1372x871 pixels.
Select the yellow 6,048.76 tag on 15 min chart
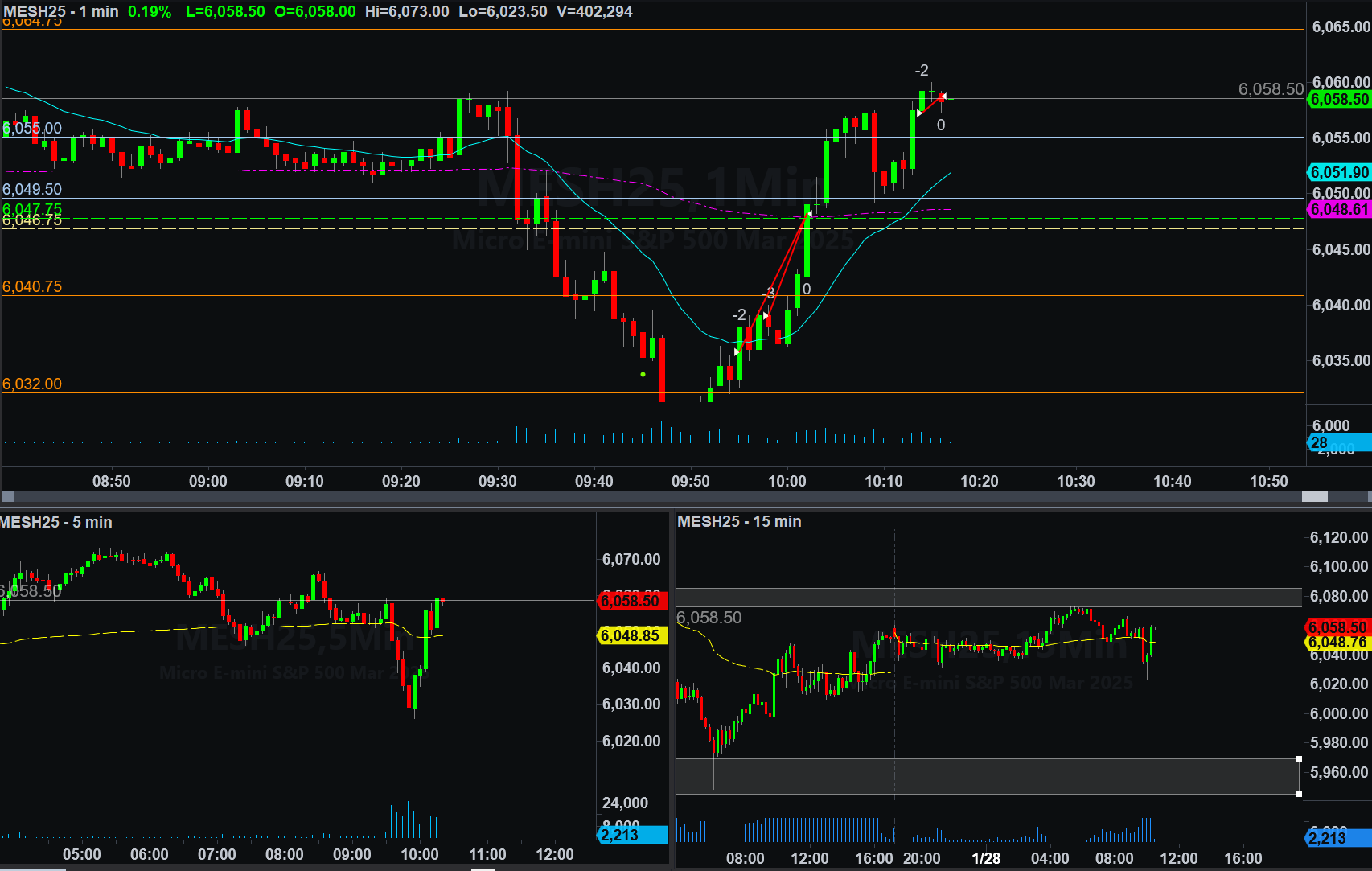point(1337,642)
